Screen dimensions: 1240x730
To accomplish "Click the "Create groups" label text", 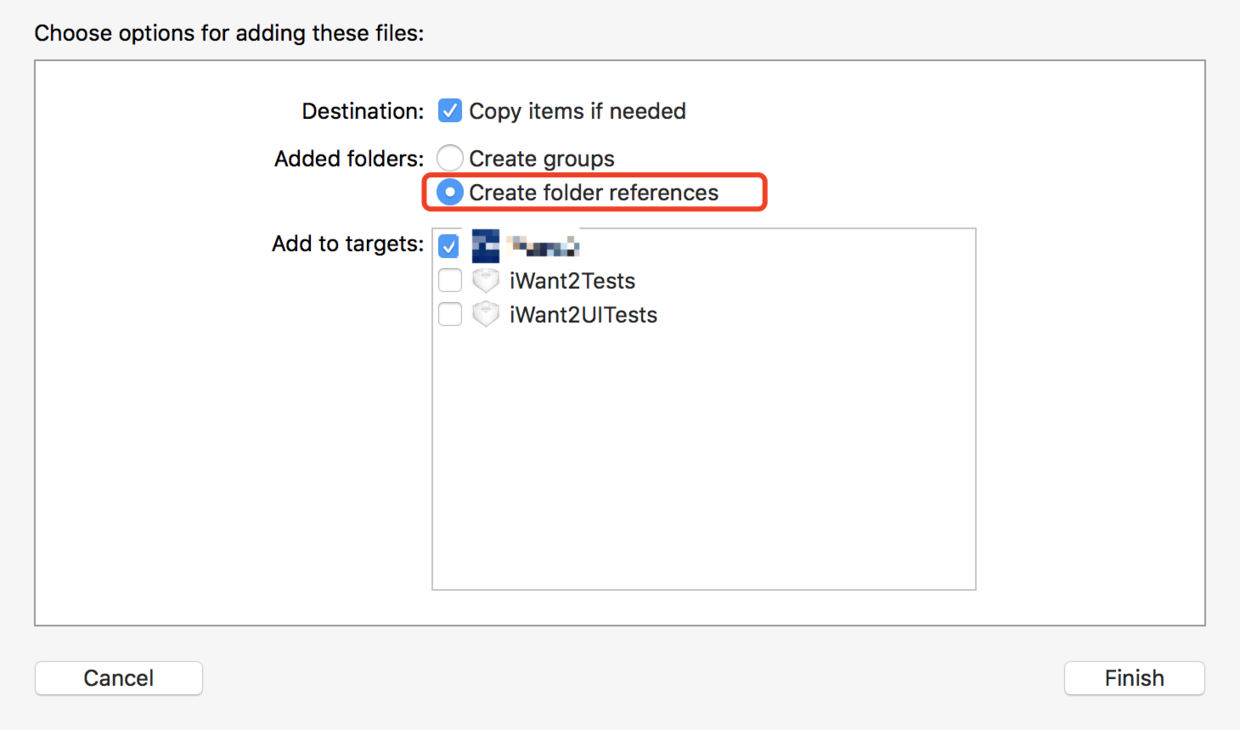I will click(541, 158).
